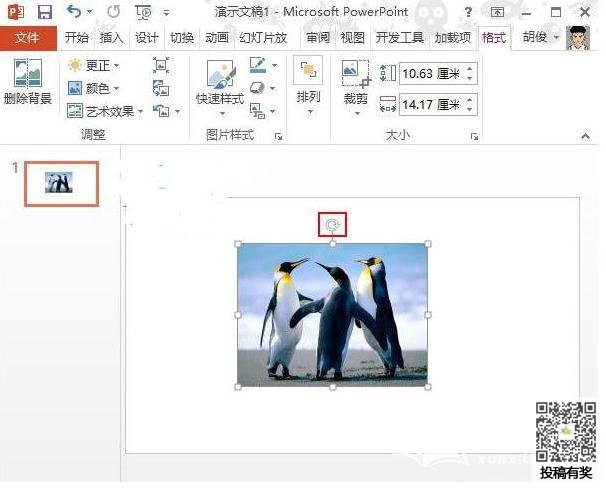Open the Picture Styles dialog launcher
The height and width of the screenshot is (488, 606).
(278, 135)
